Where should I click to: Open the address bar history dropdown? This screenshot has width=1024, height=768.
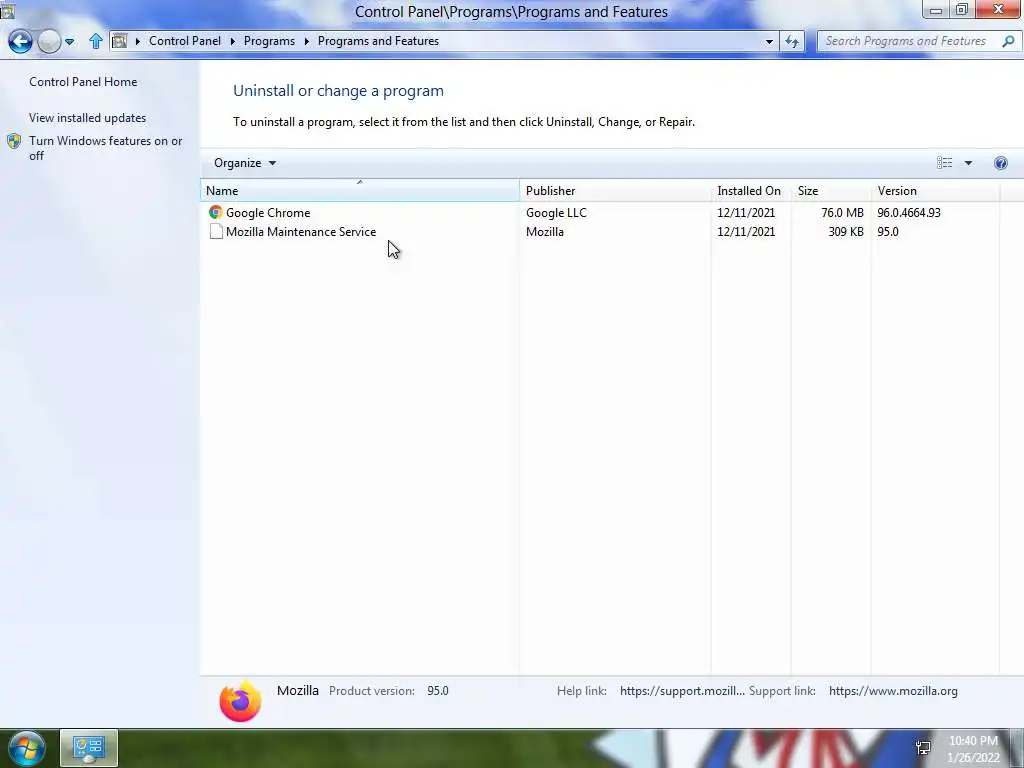[769, 41]
